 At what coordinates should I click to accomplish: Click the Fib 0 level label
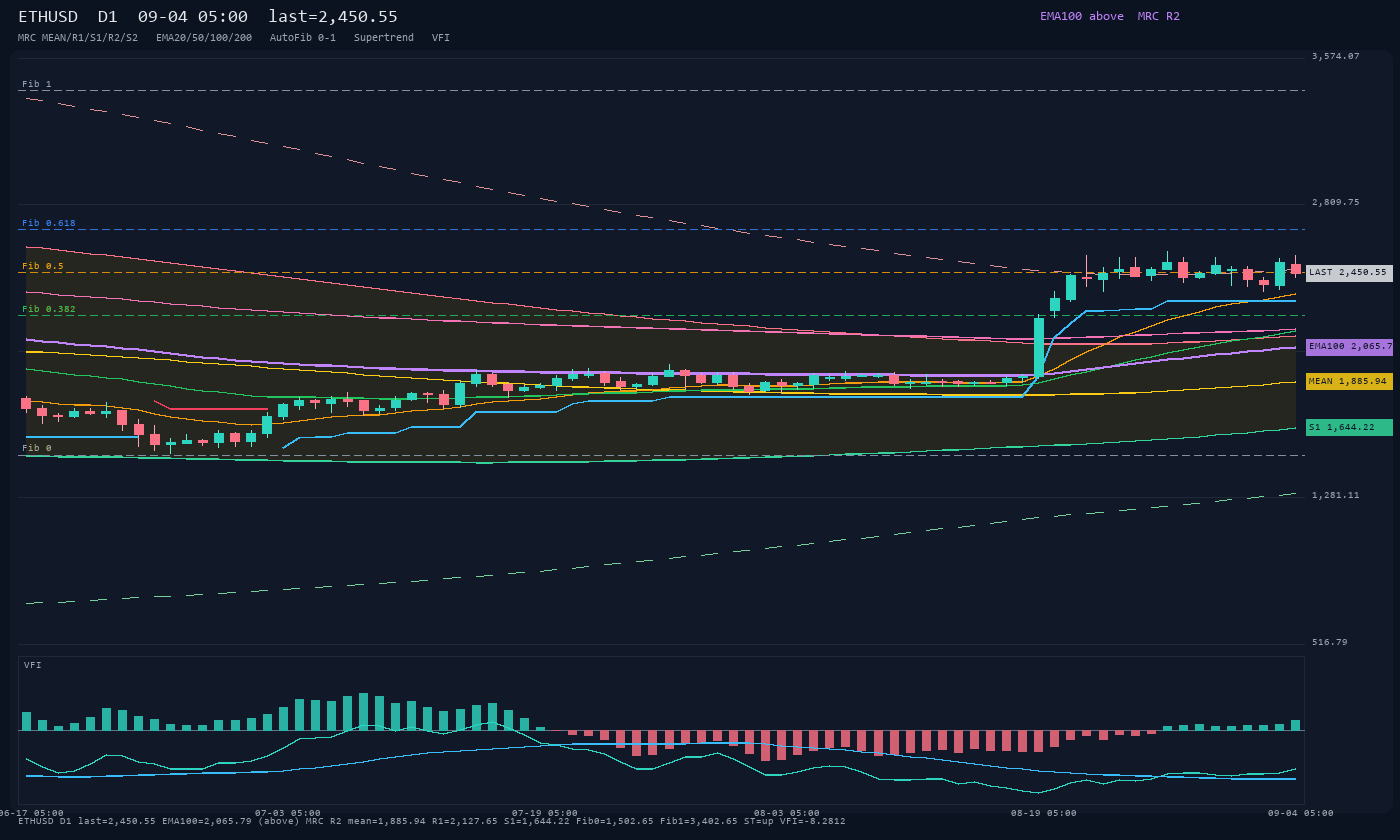click(x=37, y=448)
